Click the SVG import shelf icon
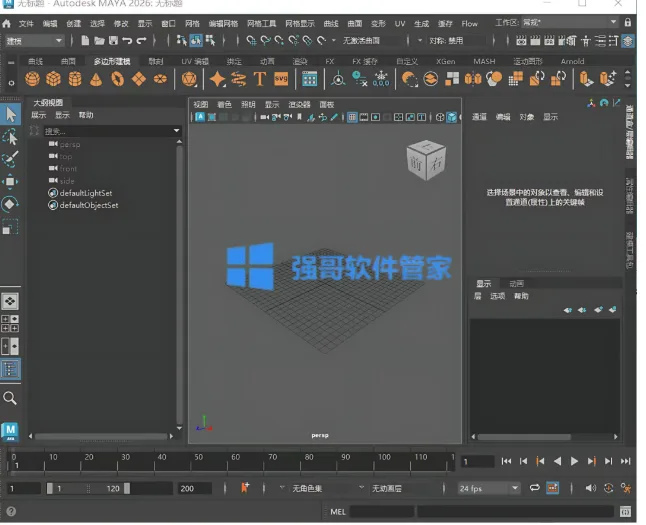Image resolution: width=646 pixels, height=525 pixels. click(x=281, y=78)
